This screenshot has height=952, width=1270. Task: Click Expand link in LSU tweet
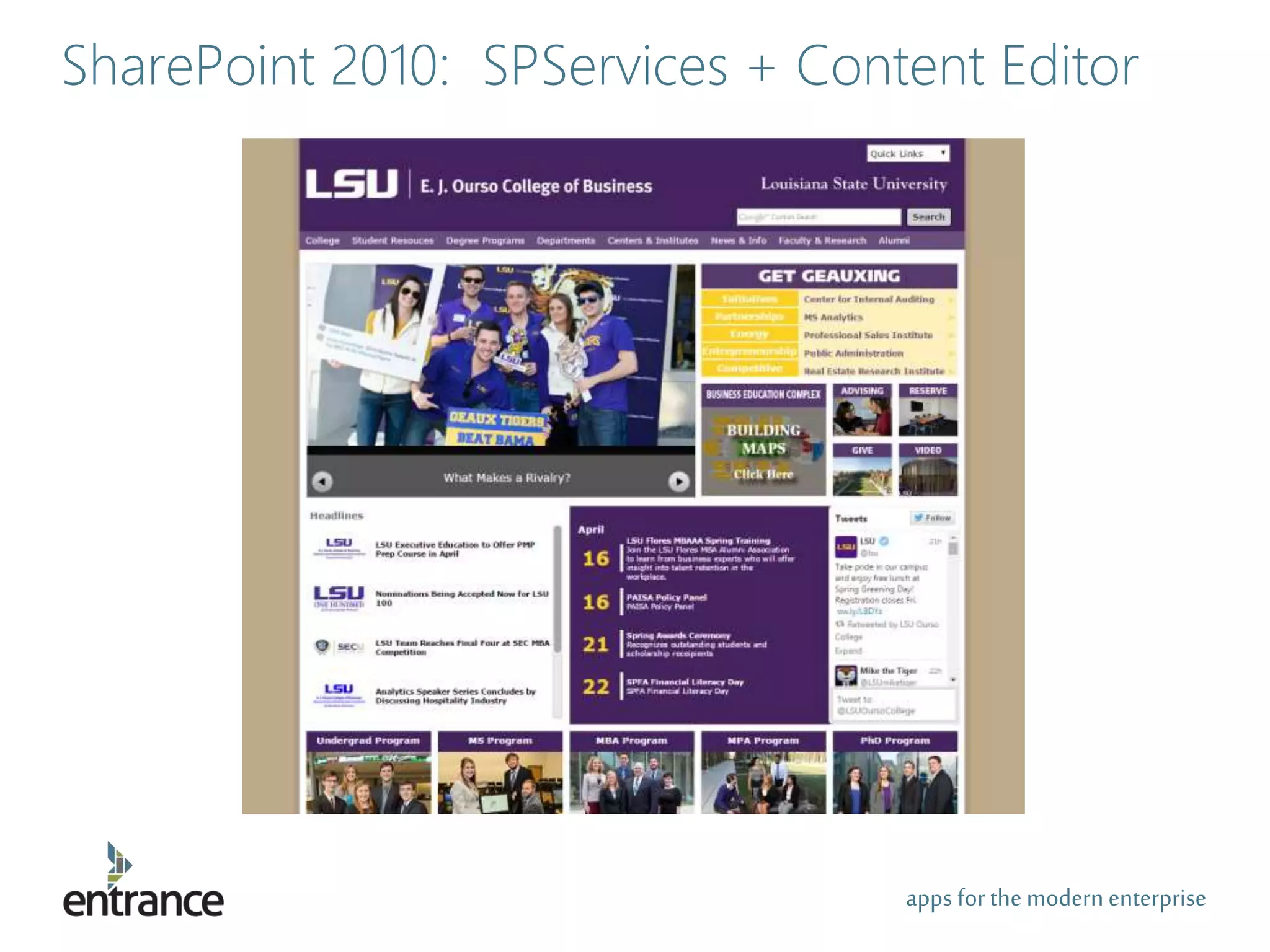[848, 651]
